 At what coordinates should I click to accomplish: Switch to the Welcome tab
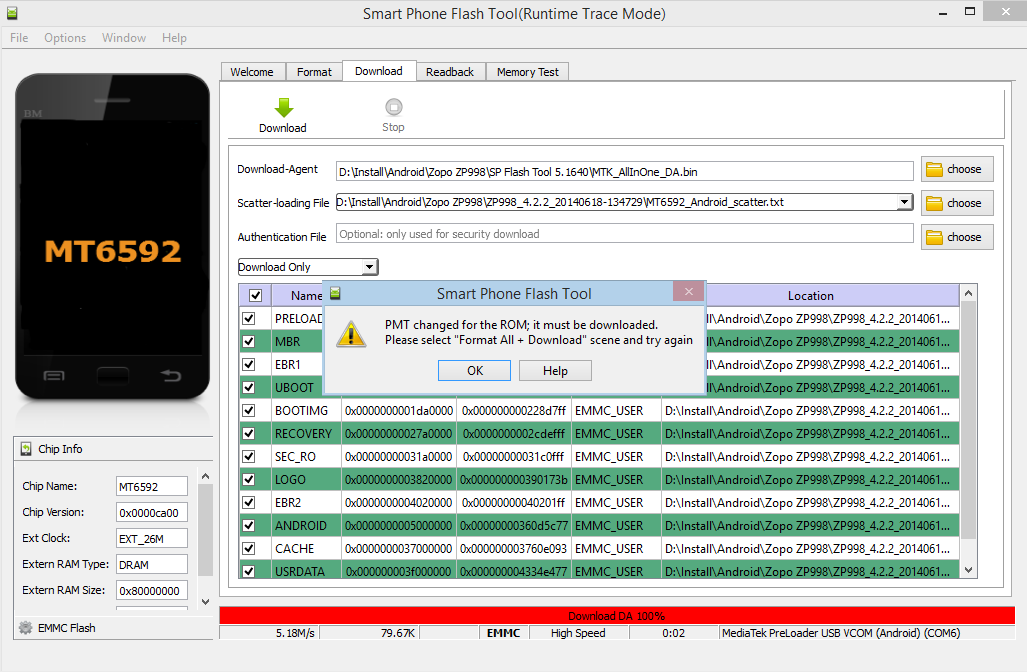[x=252, y=72]
